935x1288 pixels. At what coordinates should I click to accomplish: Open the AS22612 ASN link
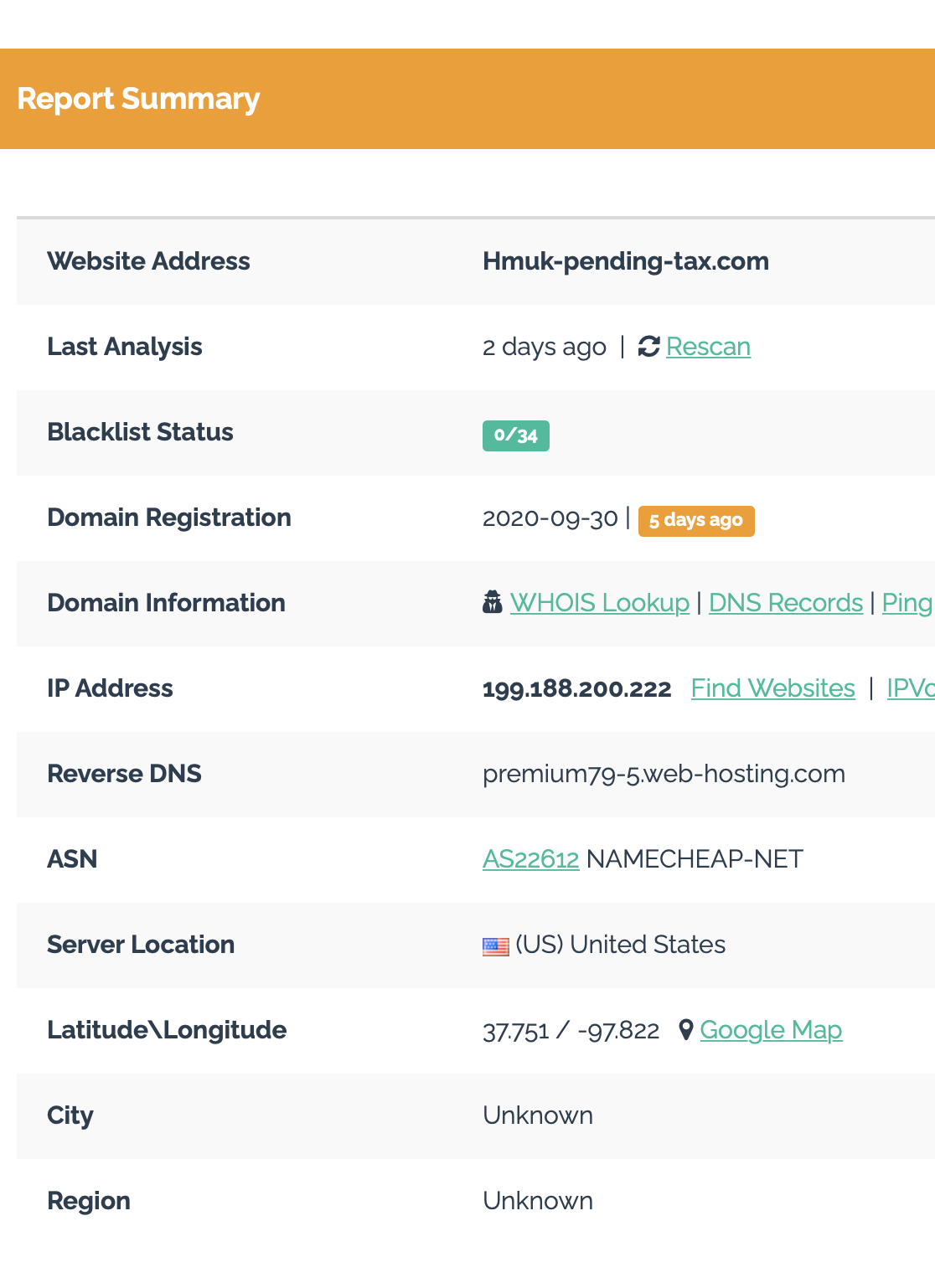point(530,859)
